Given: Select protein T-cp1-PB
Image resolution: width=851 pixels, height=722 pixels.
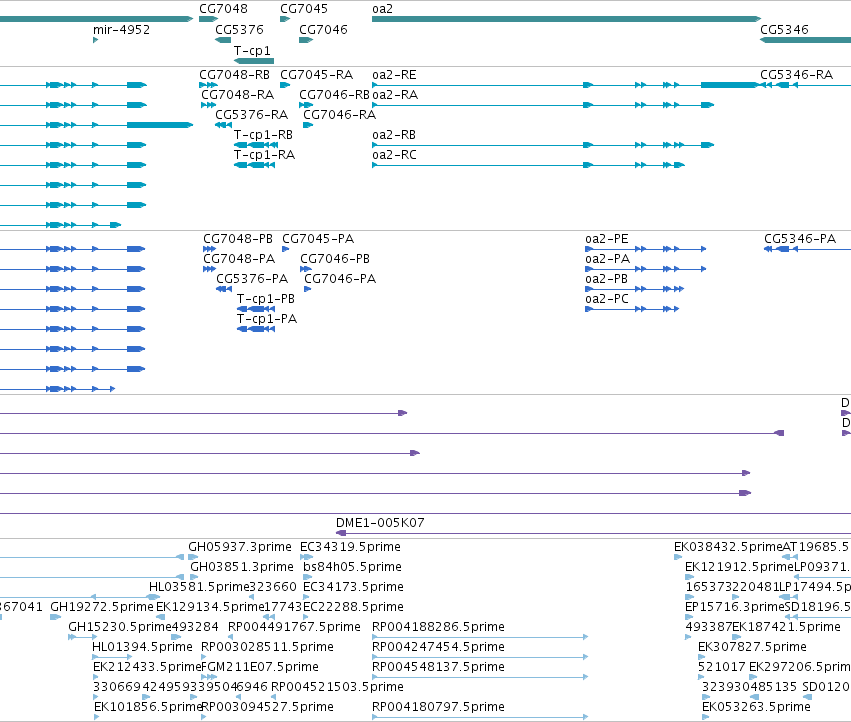Looking at the screenshot, I should (x=266, y=299).
